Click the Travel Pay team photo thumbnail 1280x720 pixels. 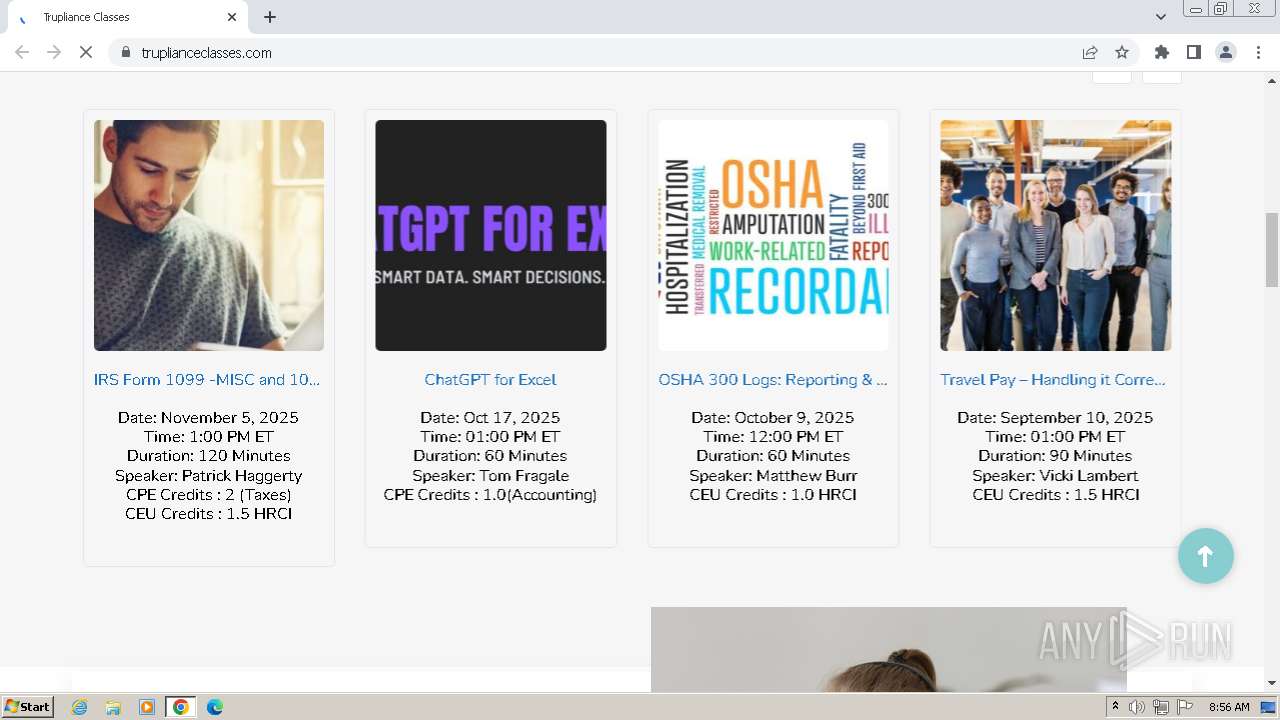coord(1055,235)
